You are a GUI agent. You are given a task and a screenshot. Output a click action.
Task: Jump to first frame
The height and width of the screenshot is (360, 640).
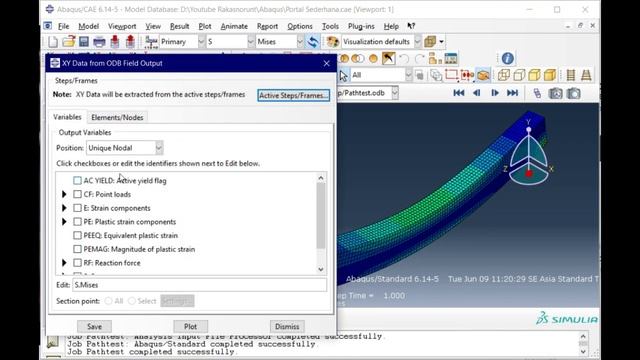[459, 93]
